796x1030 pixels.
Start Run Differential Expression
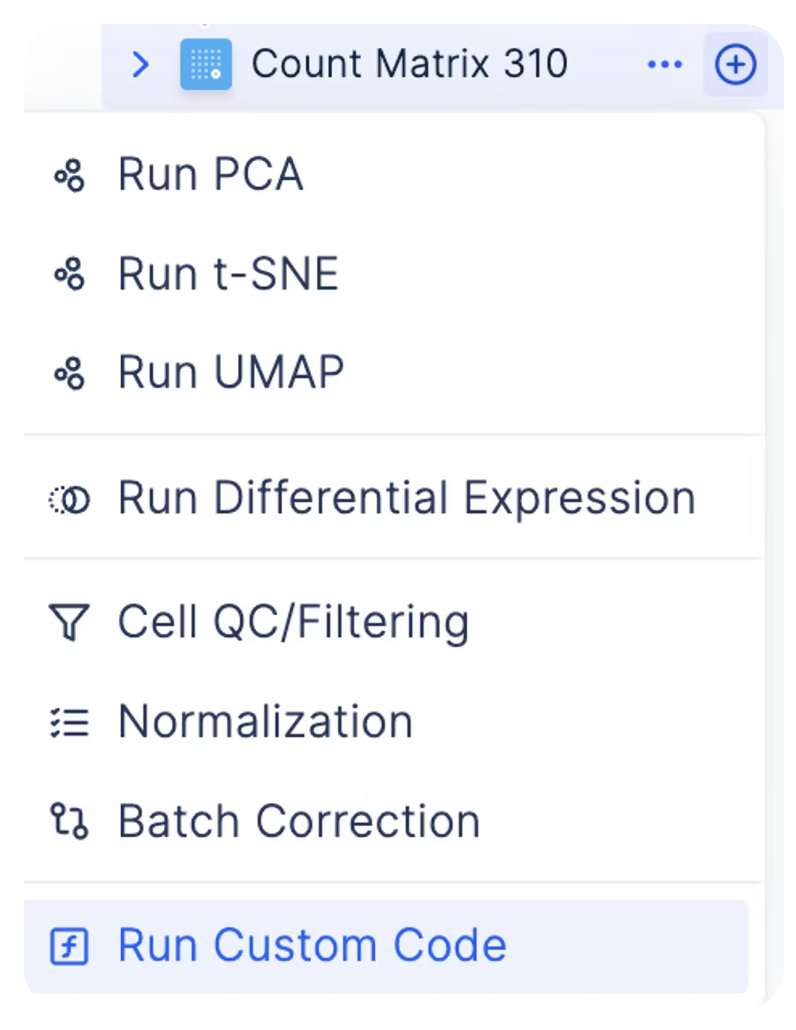coord(394,498)
